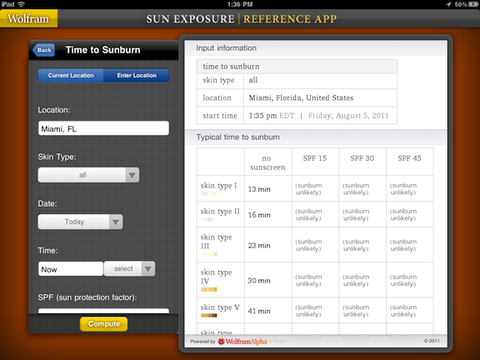Click the 'Typical time to sunburn' section header
Image resolution: width=480 pixels, height=360 pixels.
[238, 137]
